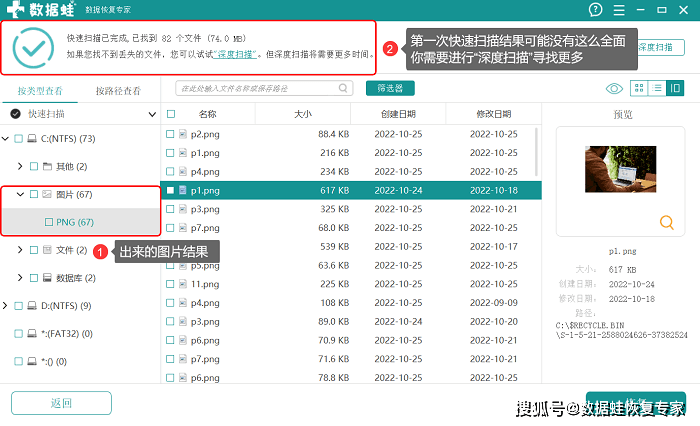Check the select-all checkbox in the header
700x426 pixels.
171,114
